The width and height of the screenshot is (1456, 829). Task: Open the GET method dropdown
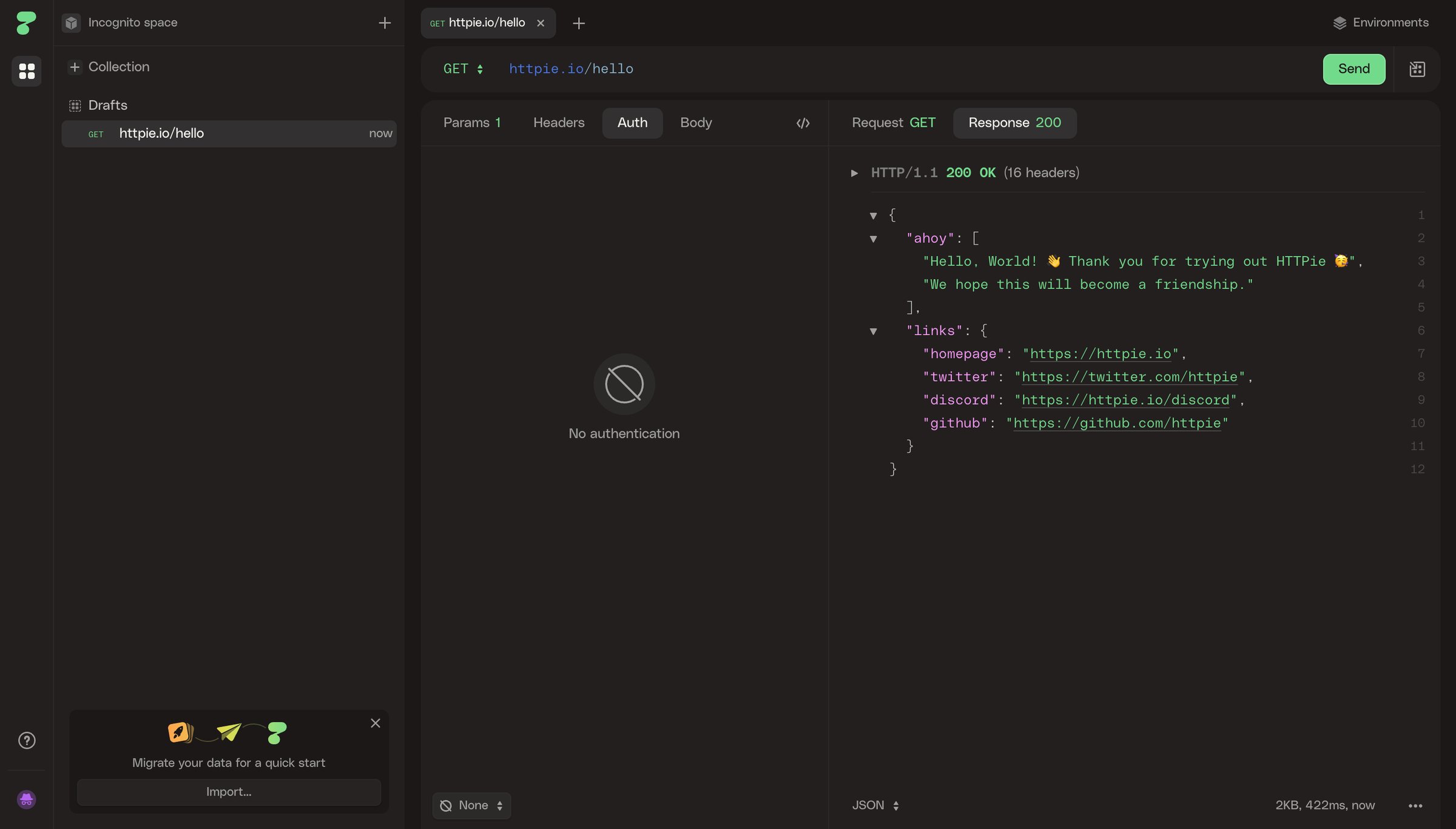pos(463,69)
